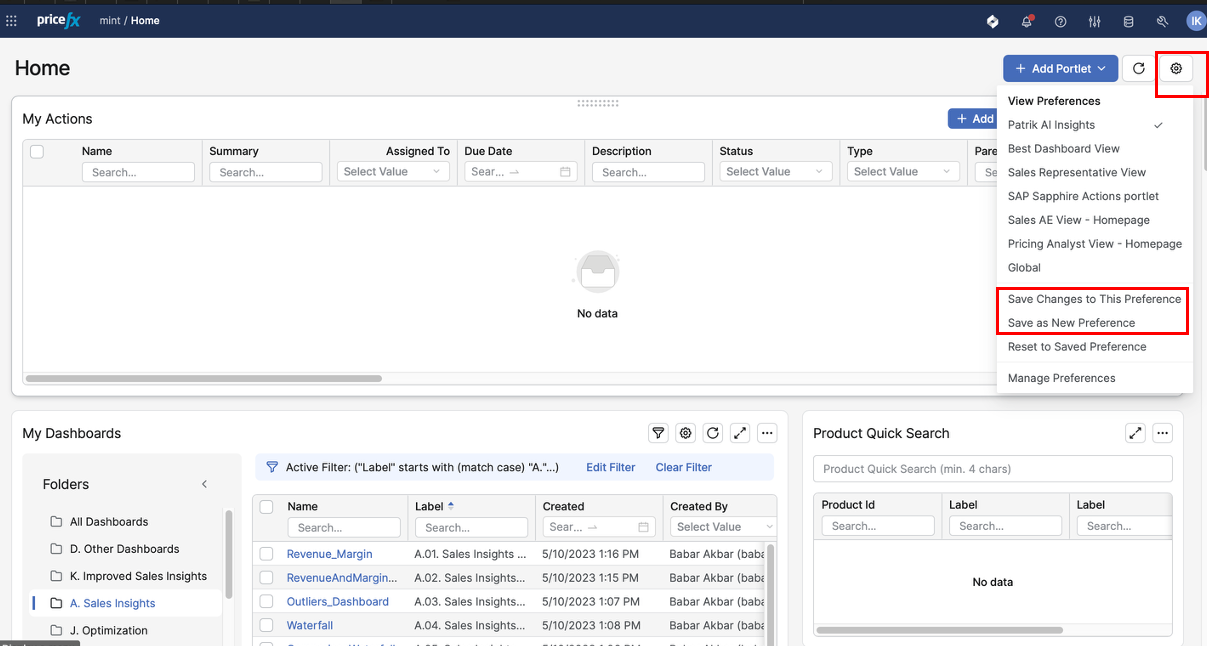Open the My Dashboards more options ellipsis

pos(767,433)
